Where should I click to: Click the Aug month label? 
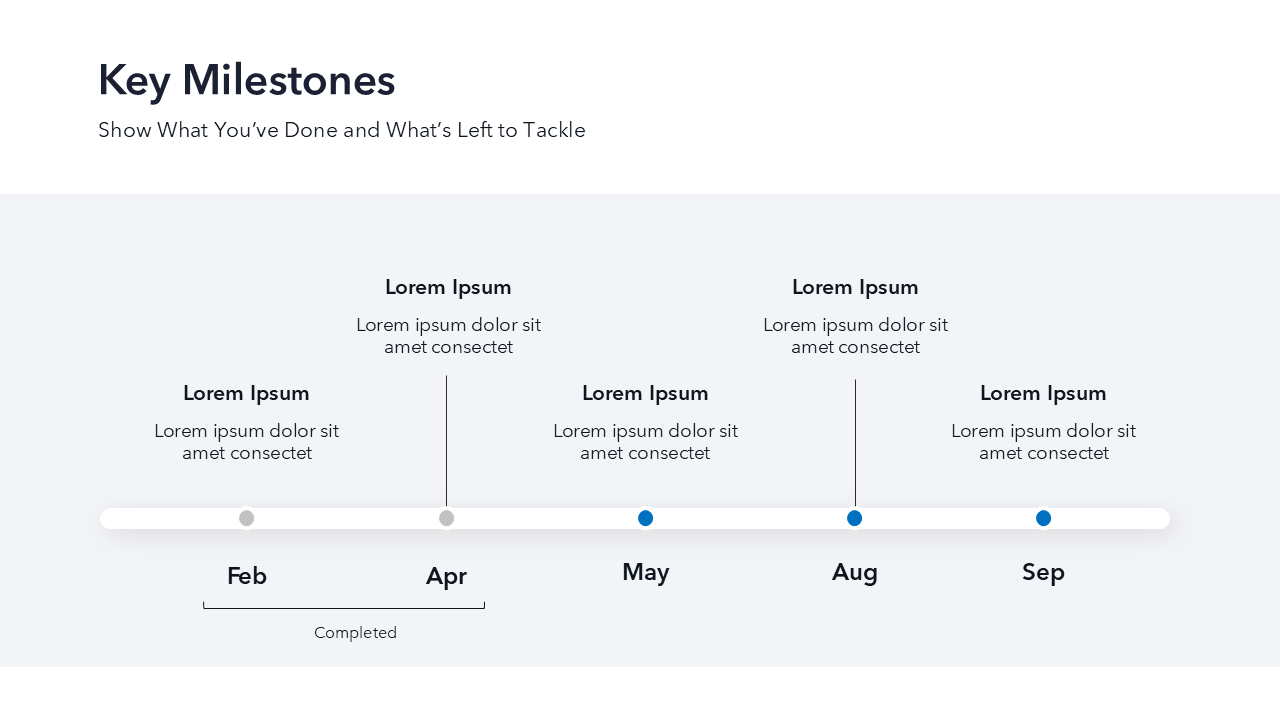855,572
